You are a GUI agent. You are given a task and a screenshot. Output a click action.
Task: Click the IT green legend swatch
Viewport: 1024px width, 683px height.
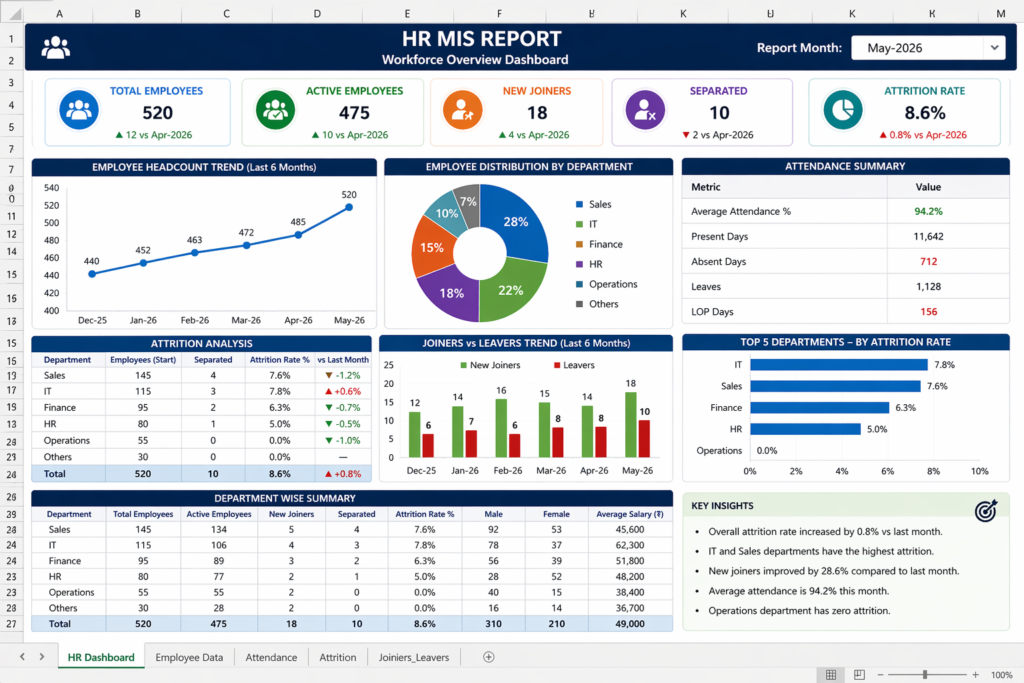(579, 224)
